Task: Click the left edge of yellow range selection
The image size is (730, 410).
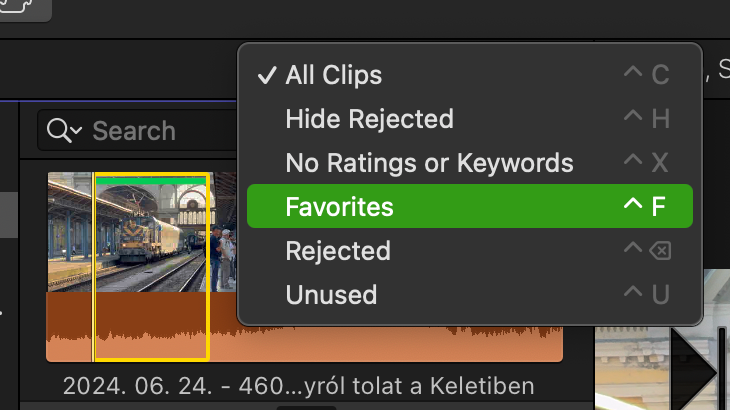Action: coord(95,267)
